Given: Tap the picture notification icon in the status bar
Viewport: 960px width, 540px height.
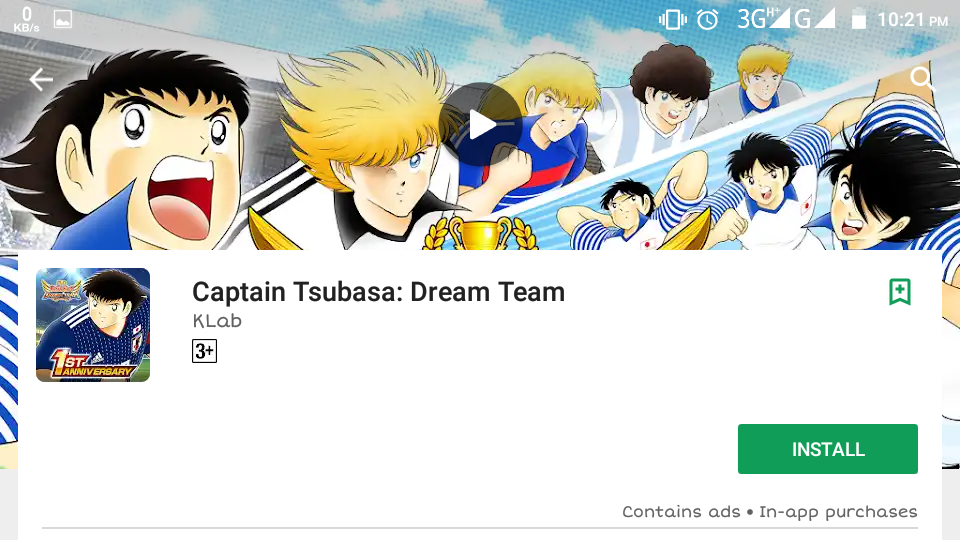Looking at the screenshot, I should [62, 20].
